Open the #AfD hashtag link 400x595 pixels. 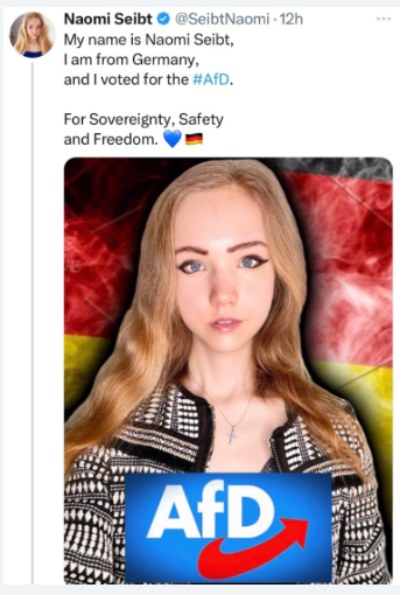(x=211, y=80)
